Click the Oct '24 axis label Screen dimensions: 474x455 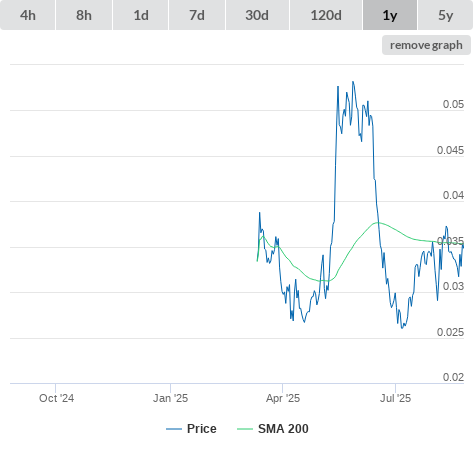tap(56, 398)
